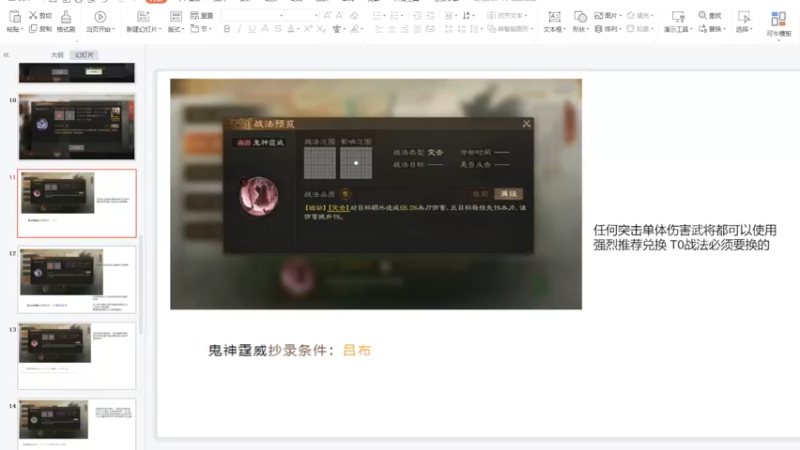Decrease font size with A- icon
800x450 pixels.
coord(340,15)
